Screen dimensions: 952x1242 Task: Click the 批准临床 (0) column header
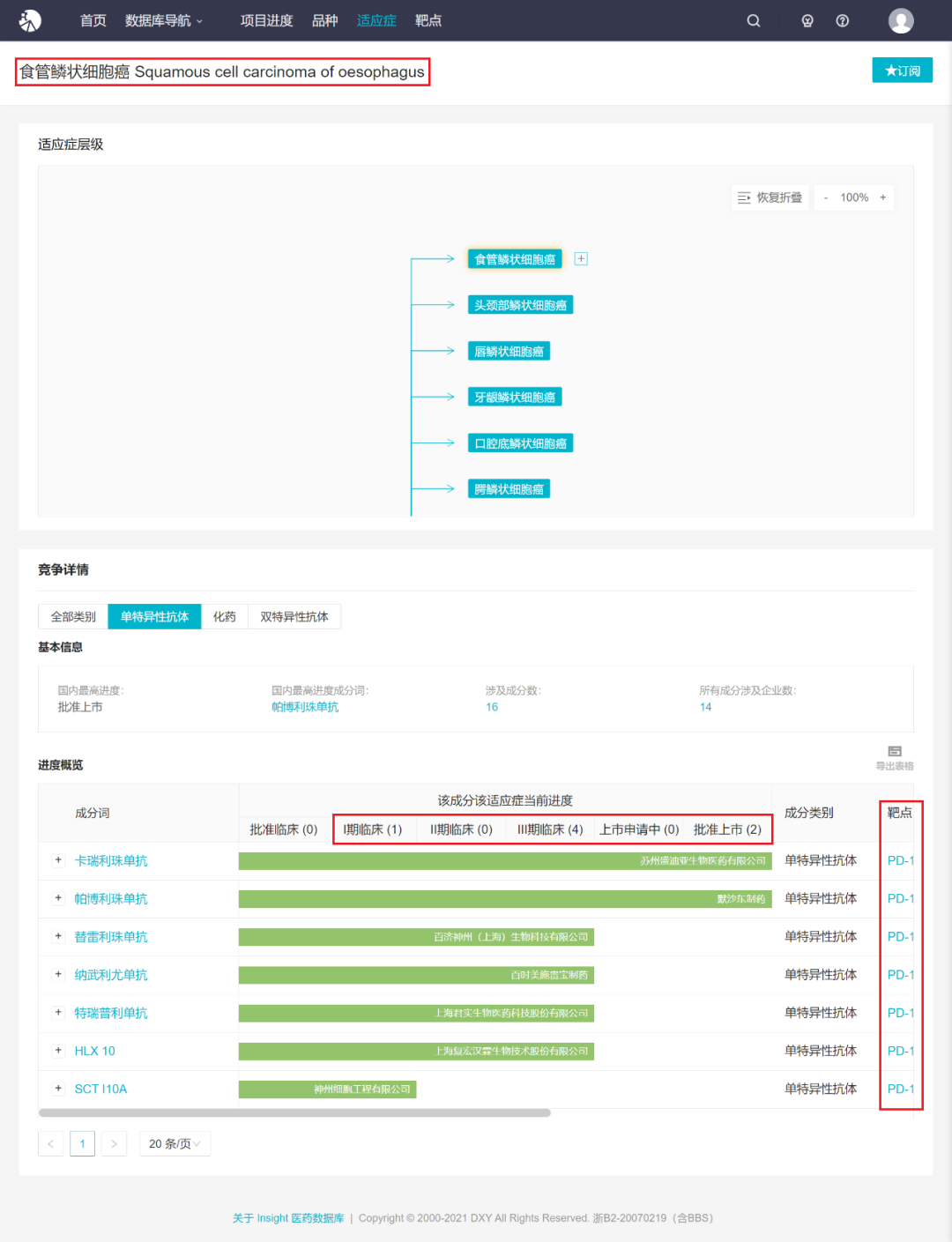(284, 829)
